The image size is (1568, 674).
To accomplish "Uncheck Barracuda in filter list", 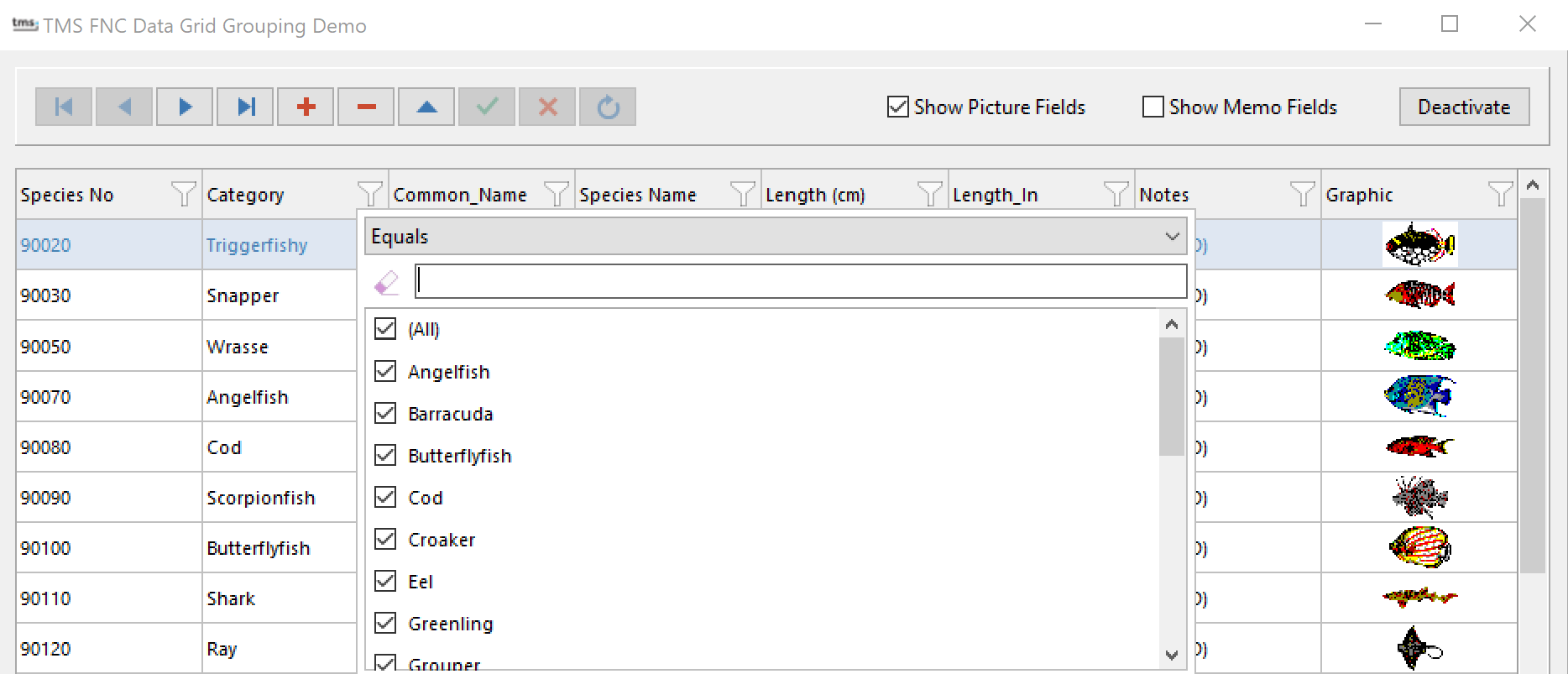I will point(385,413).
